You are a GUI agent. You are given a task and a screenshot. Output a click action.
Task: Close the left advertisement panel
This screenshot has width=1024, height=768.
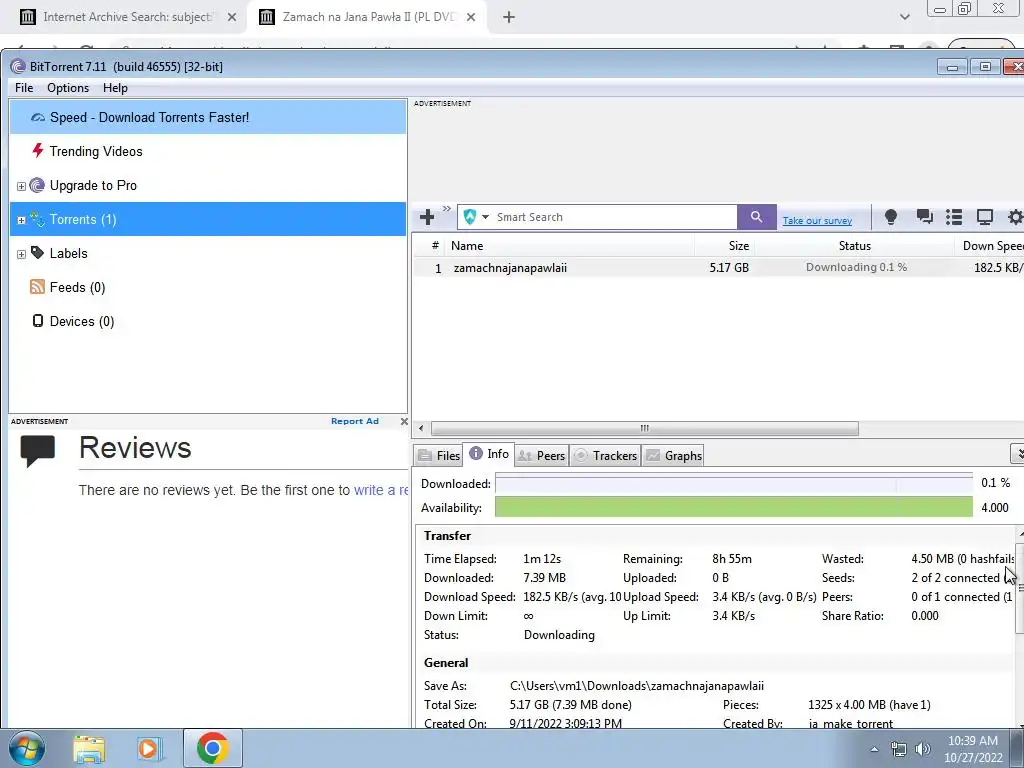pyautogui.click(x=404, y=421)
